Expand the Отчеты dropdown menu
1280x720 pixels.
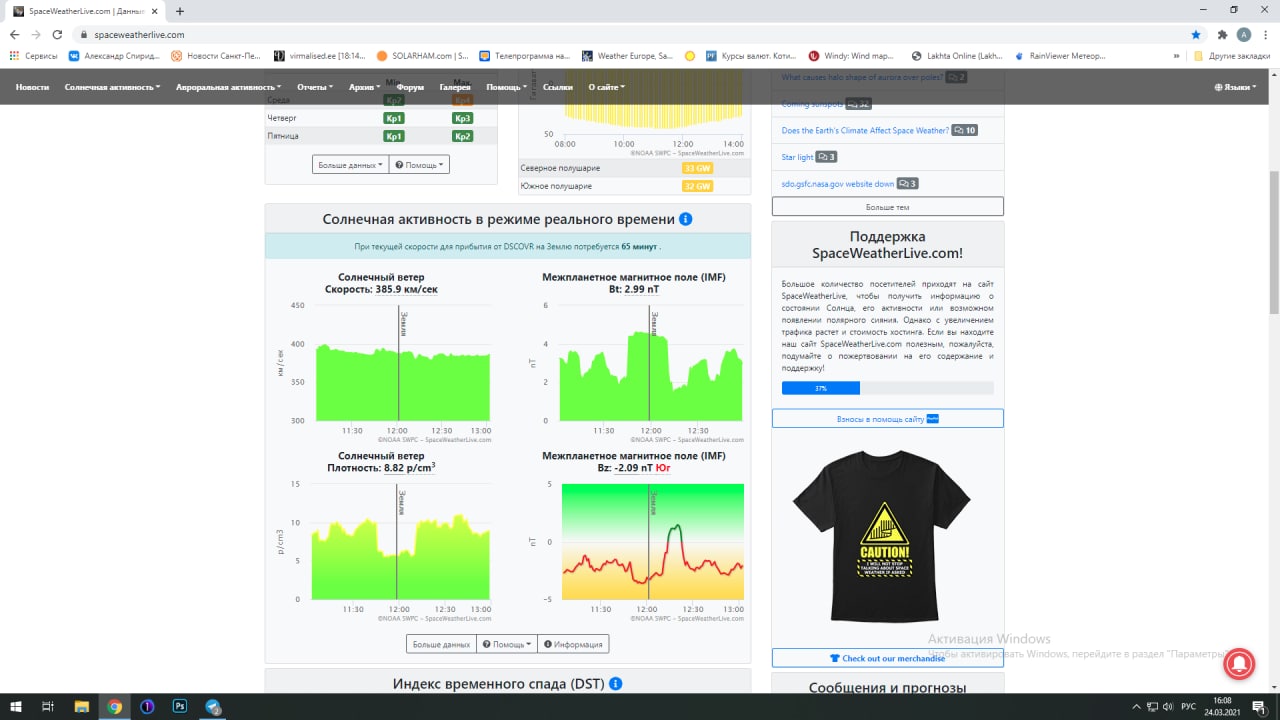tap(316, 87)
